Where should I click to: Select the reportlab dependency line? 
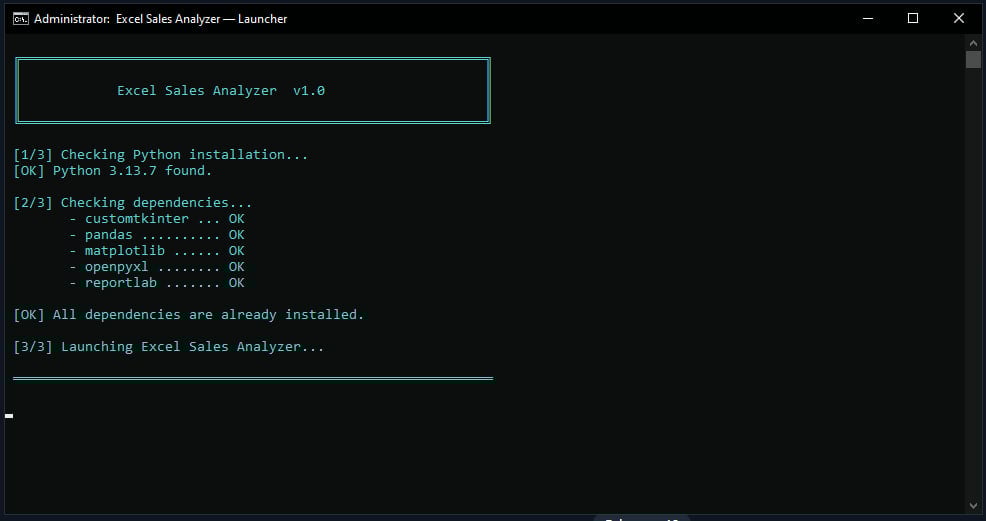point(157,283)
